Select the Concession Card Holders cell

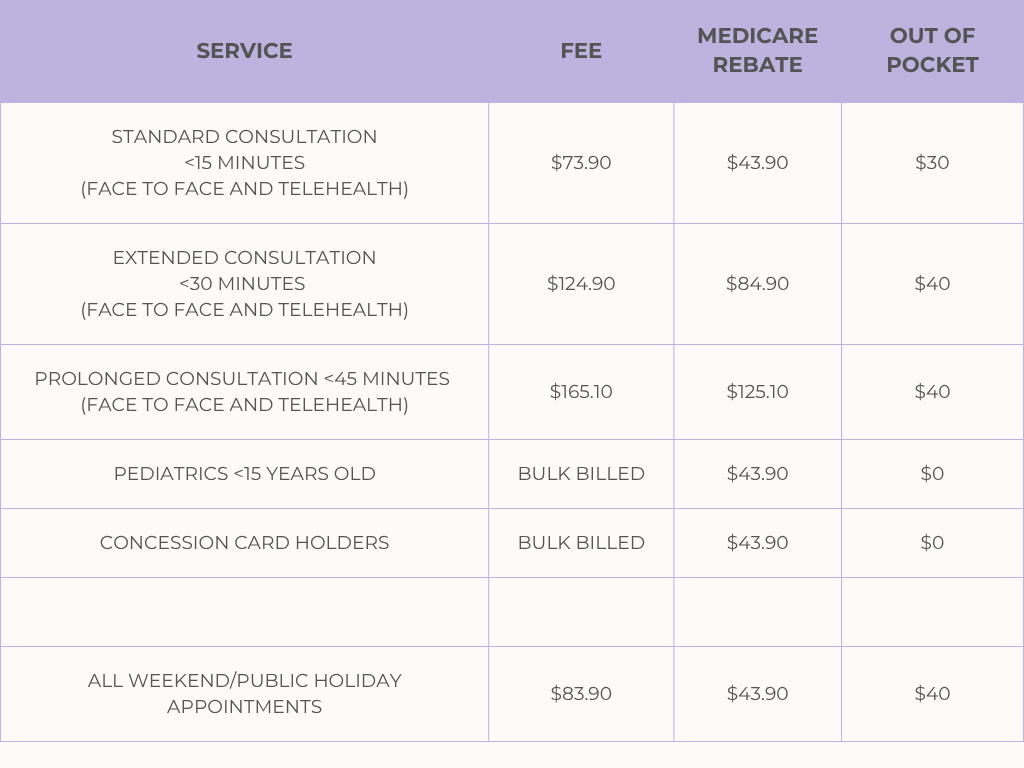click(244, 543)
